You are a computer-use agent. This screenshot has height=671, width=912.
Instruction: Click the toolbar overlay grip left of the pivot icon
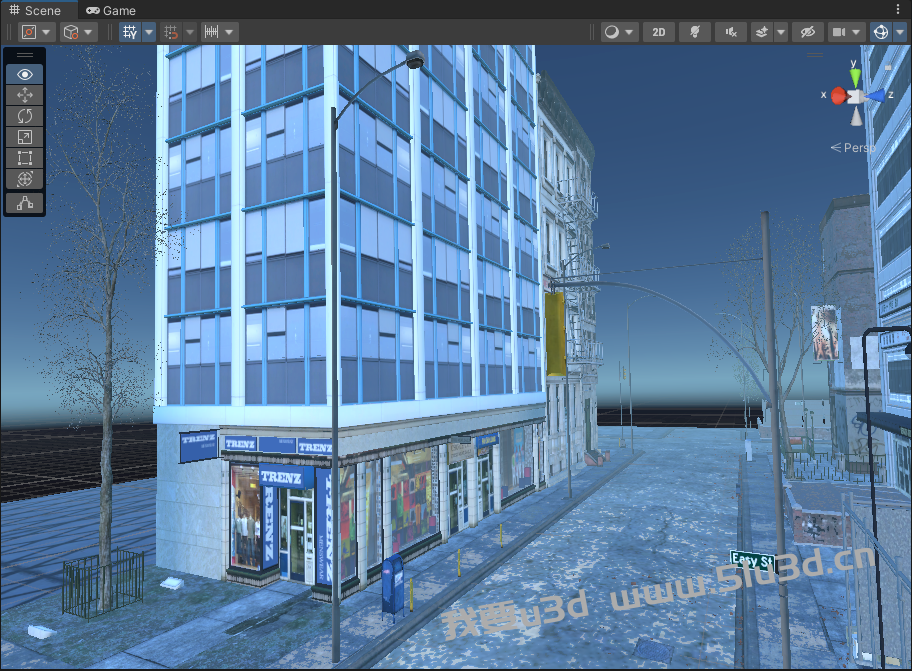click(9, 32)
